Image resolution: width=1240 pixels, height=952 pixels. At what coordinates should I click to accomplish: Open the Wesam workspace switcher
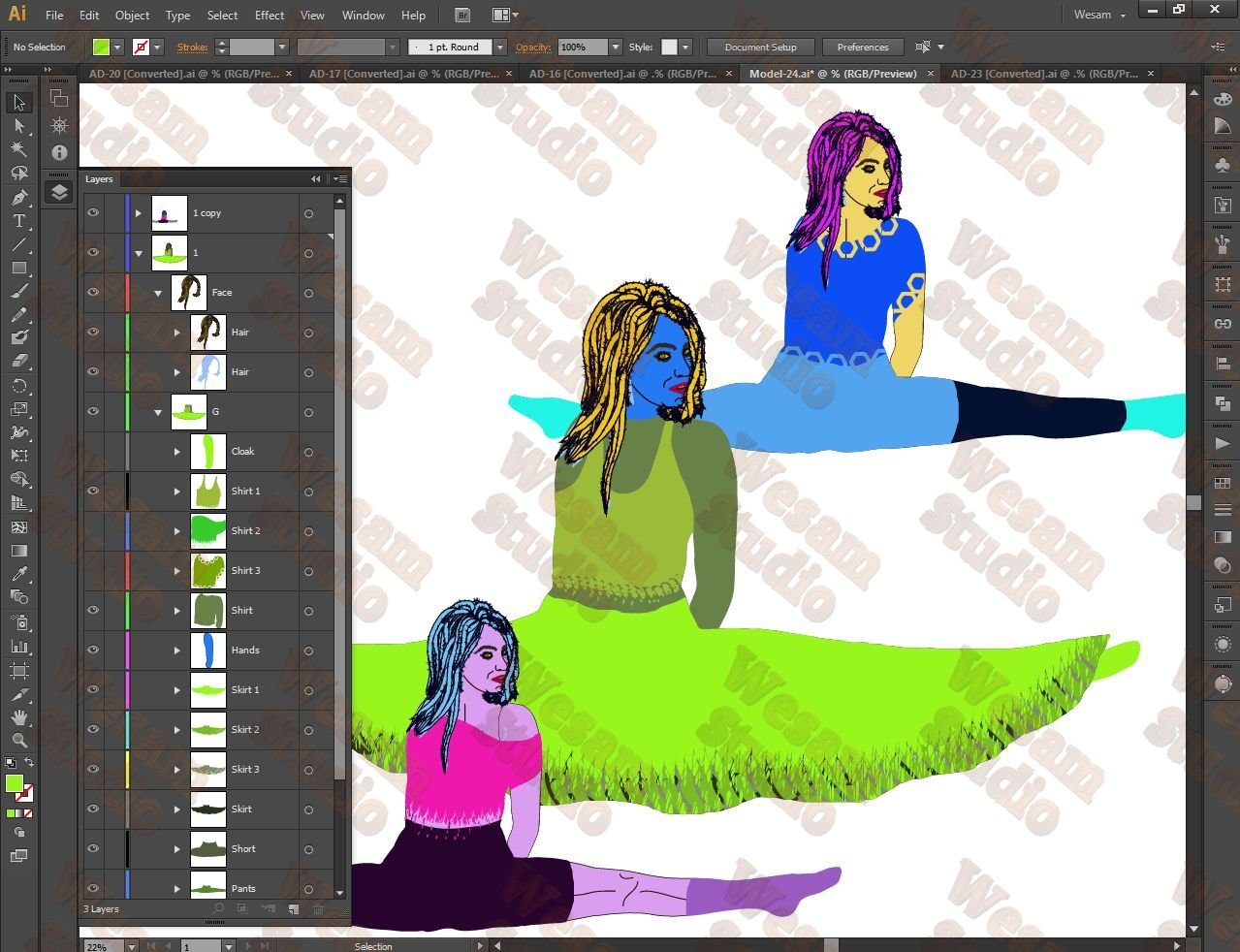(1099, 15)
